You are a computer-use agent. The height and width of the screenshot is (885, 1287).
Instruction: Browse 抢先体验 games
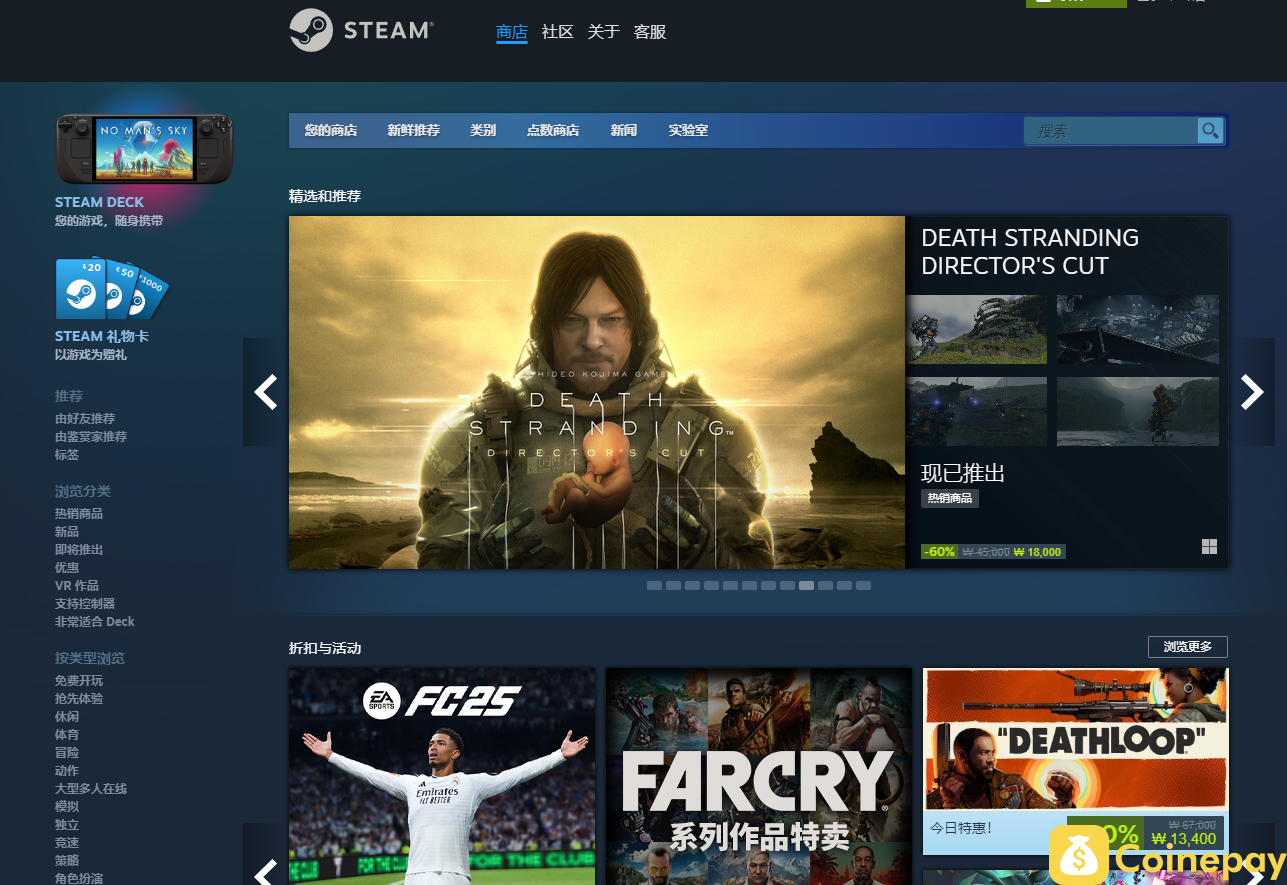click(79, 698)
